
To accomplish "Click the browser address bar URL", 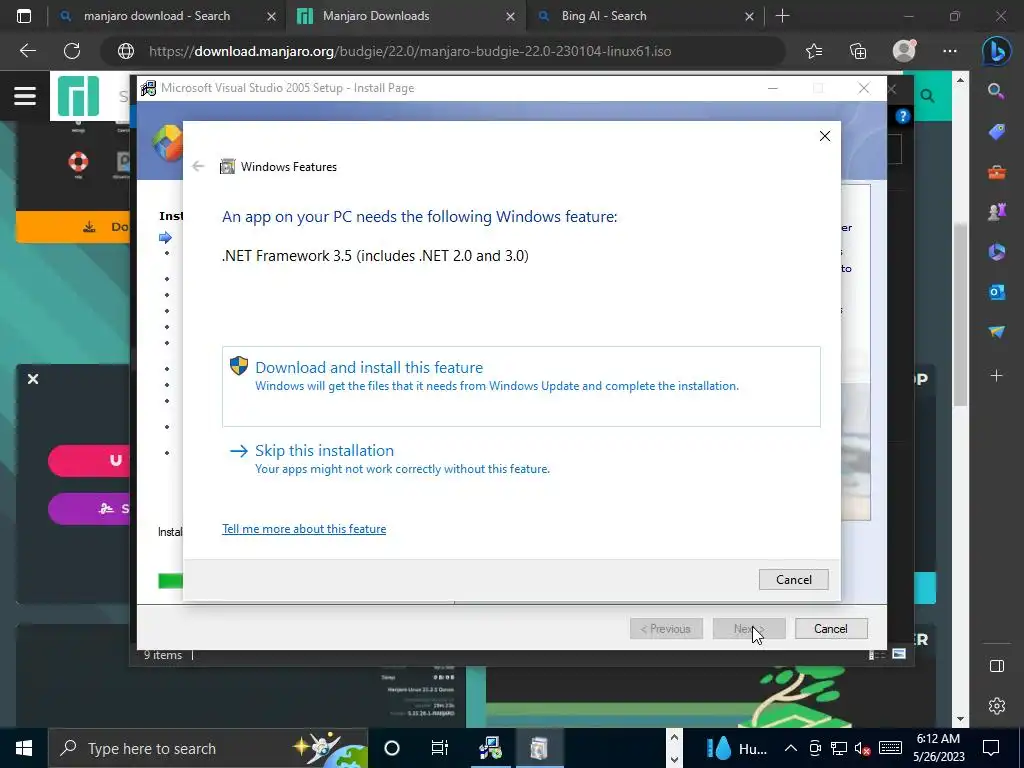I will (x=409, y=51).
